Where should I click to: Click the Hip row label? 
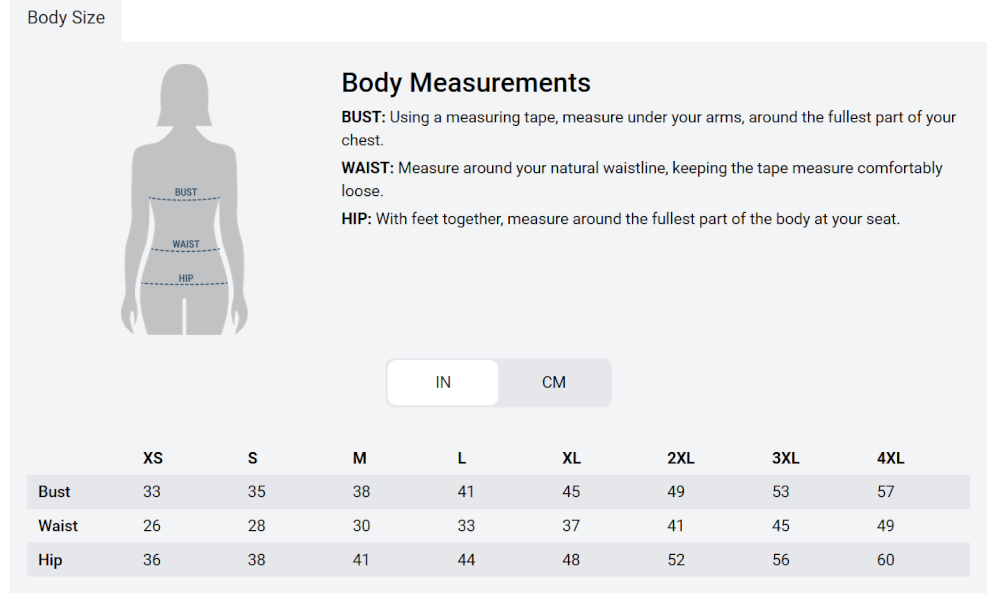50,560
